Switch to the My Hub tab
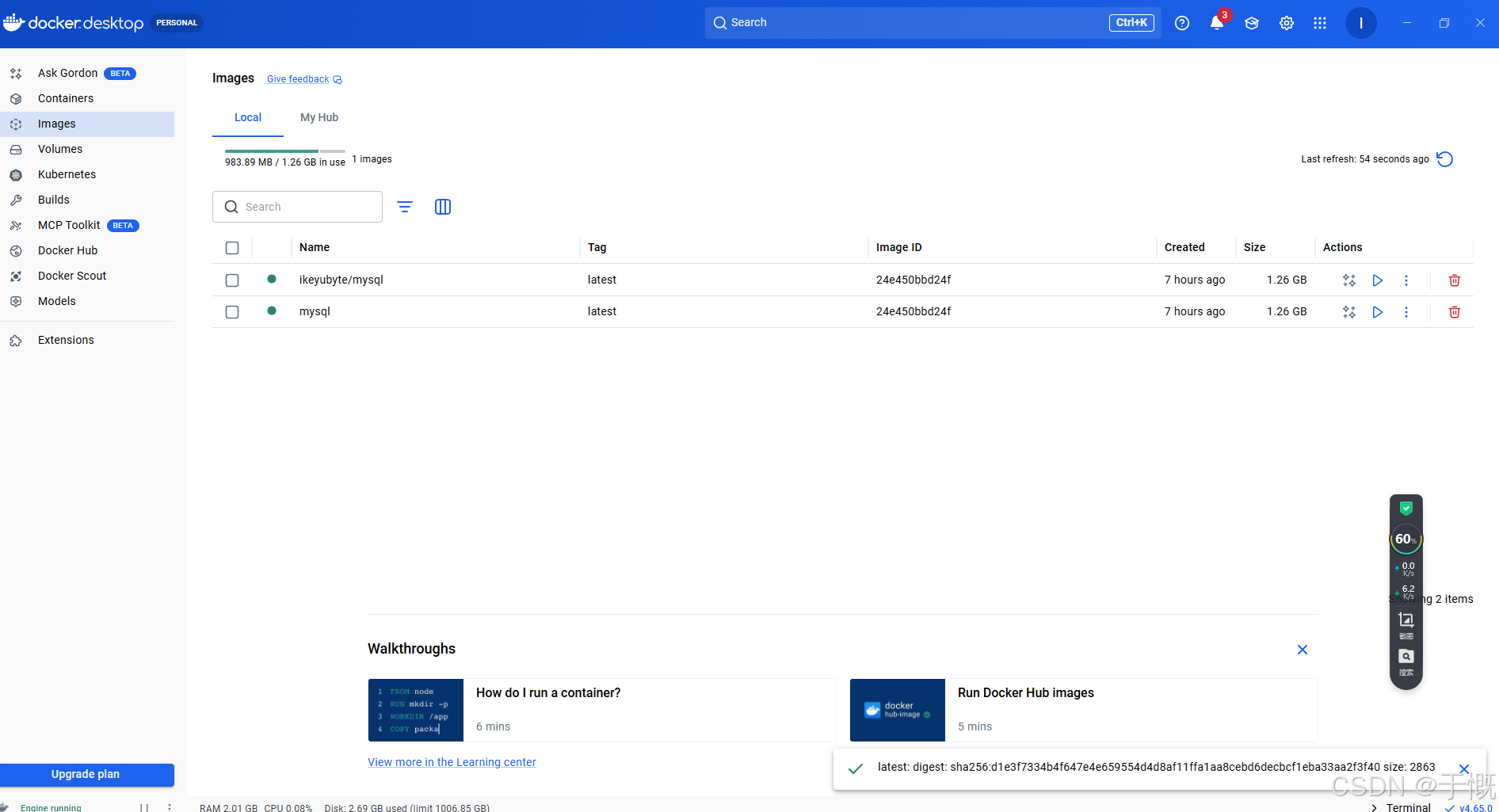Viewport: 1499px width, 812px height. (319, 117)
